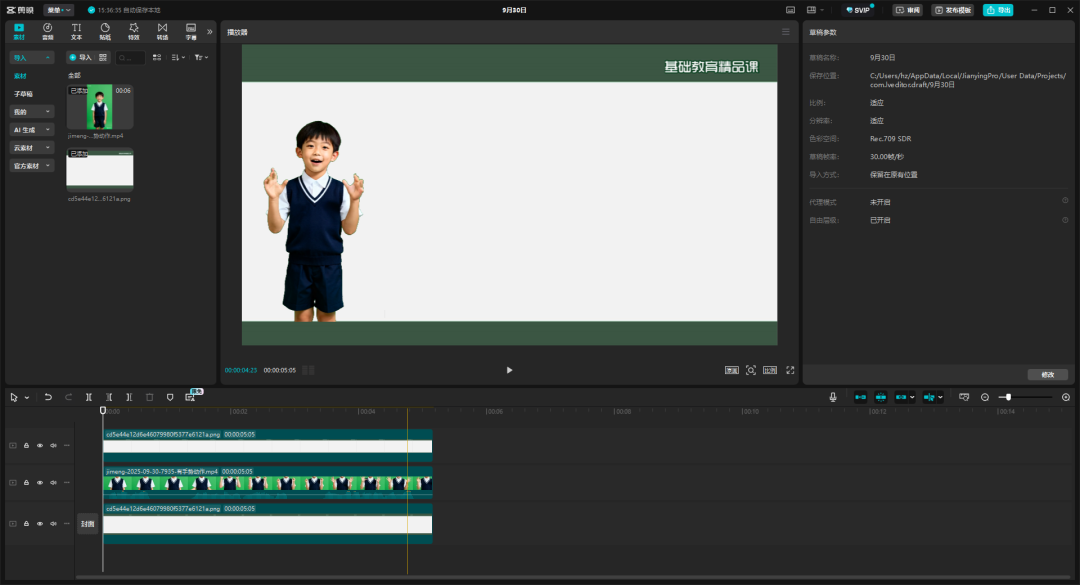Click the 修改 button in draft parameters
Image resolution: width=1080 pixels, height=585 pixels.
1047,374
